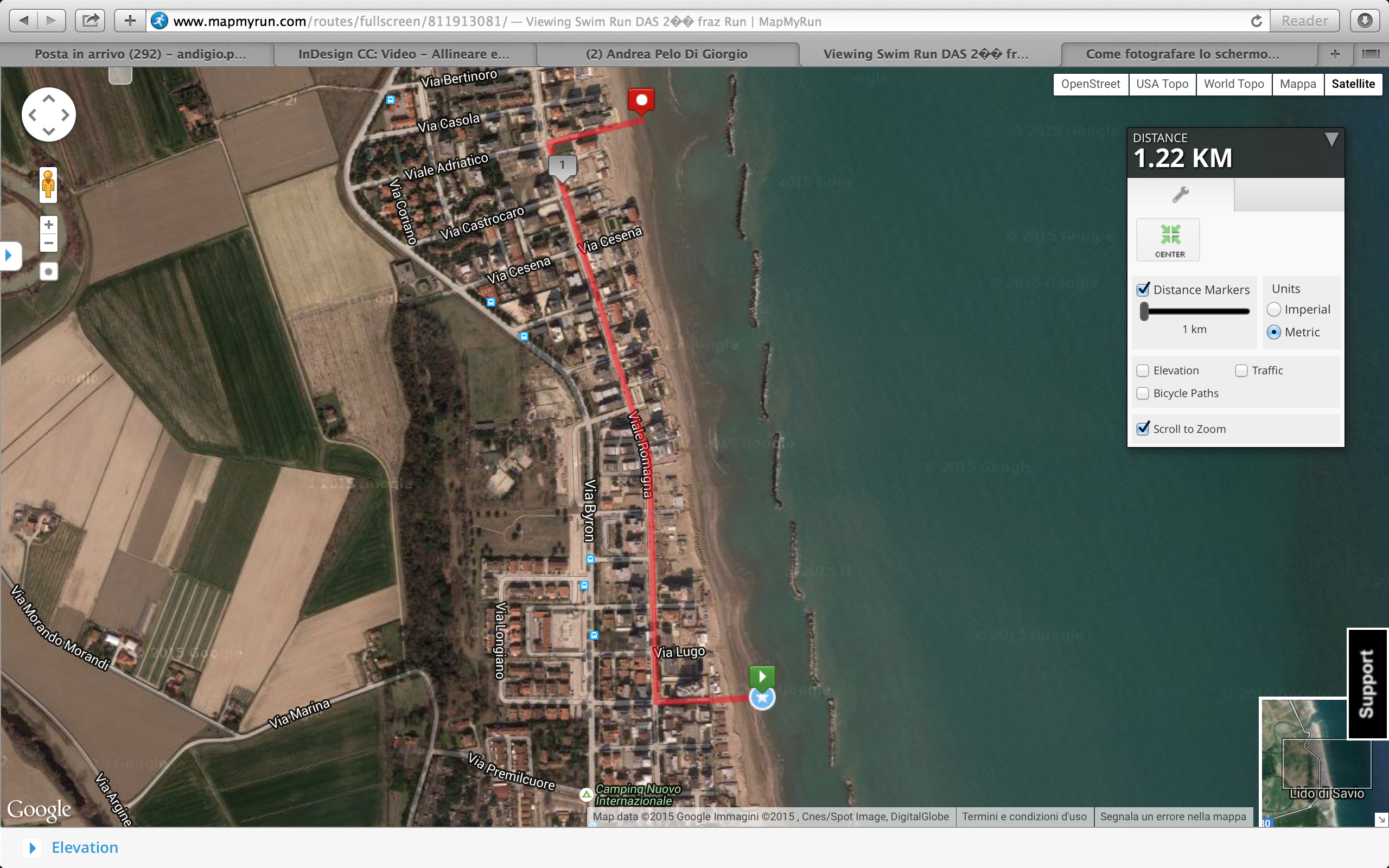Click the Reader button
This screenshot has width=1389, height=868.
[x=1304, y=21]
